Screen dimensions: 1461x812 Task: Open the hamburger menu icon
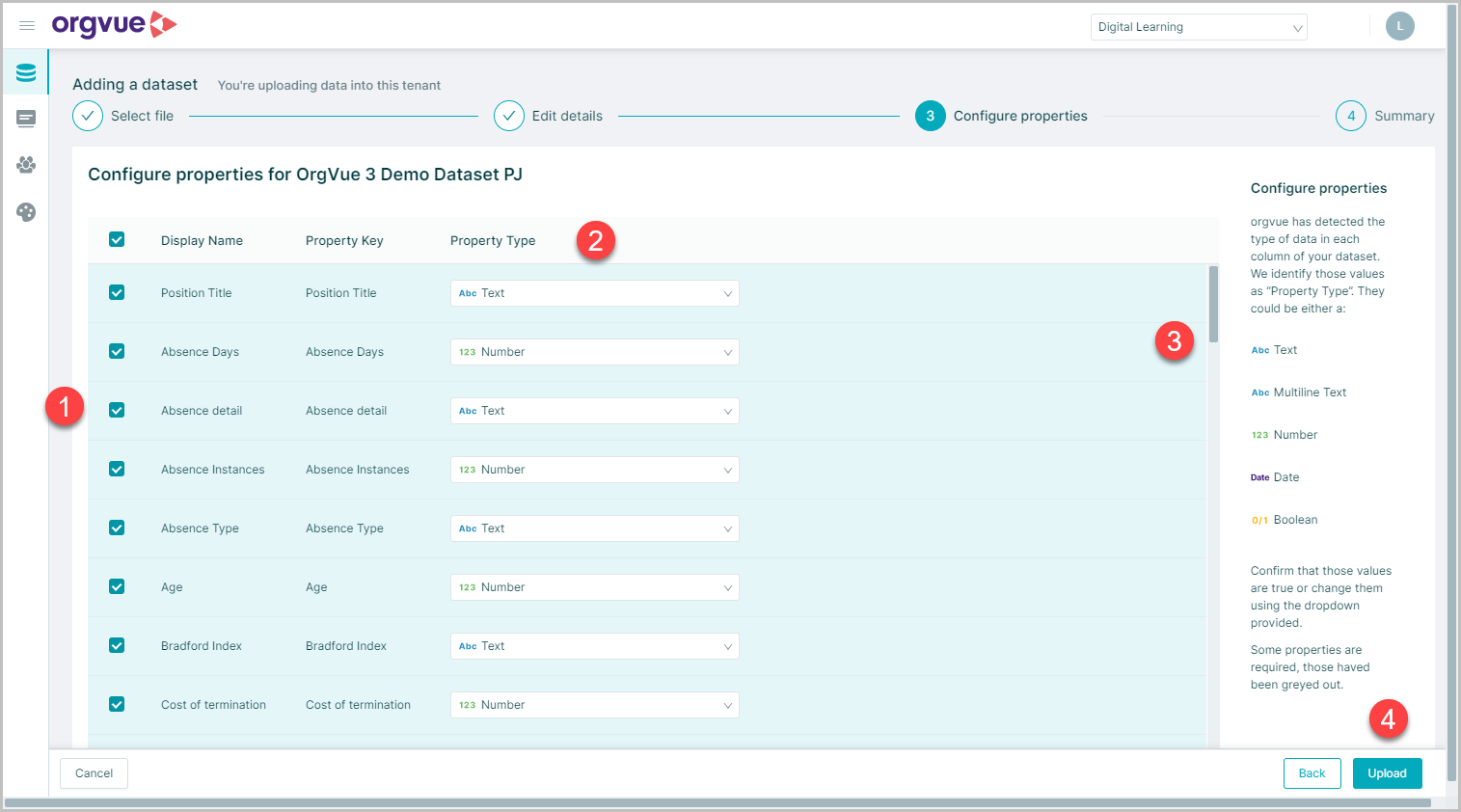click(27, 25)
